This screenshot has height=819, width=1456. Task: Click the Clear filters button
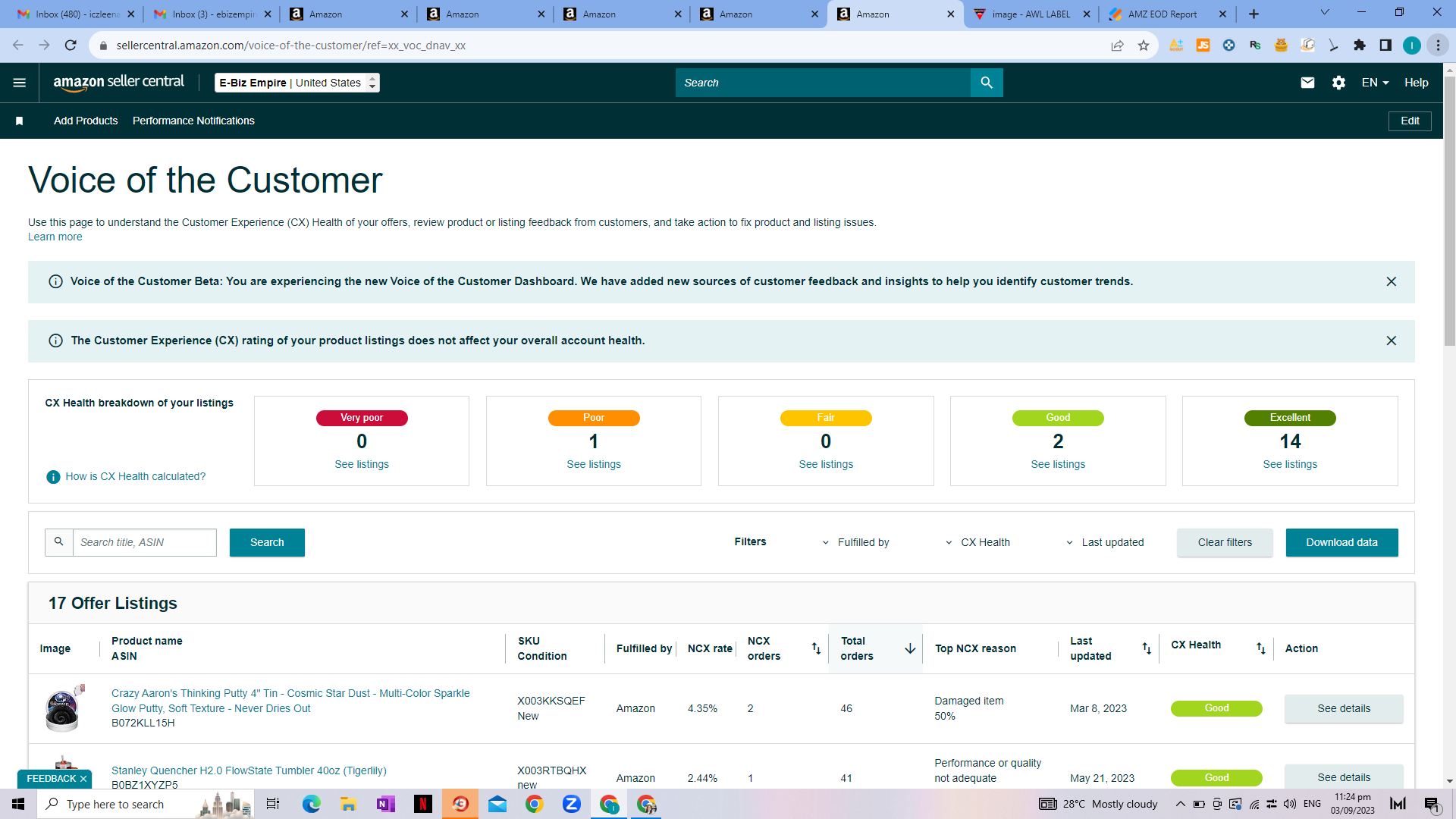1225,542
